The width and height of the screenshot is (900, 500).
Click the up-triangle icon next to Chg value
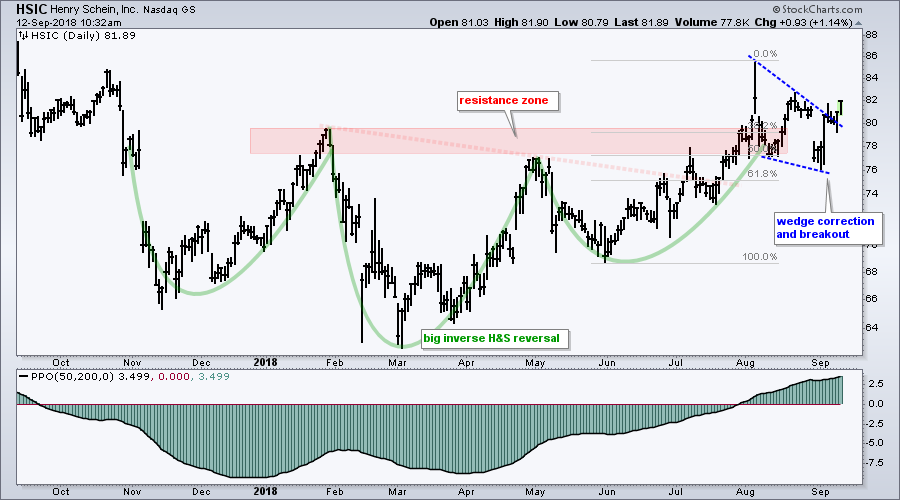click(x=858, y=24)
